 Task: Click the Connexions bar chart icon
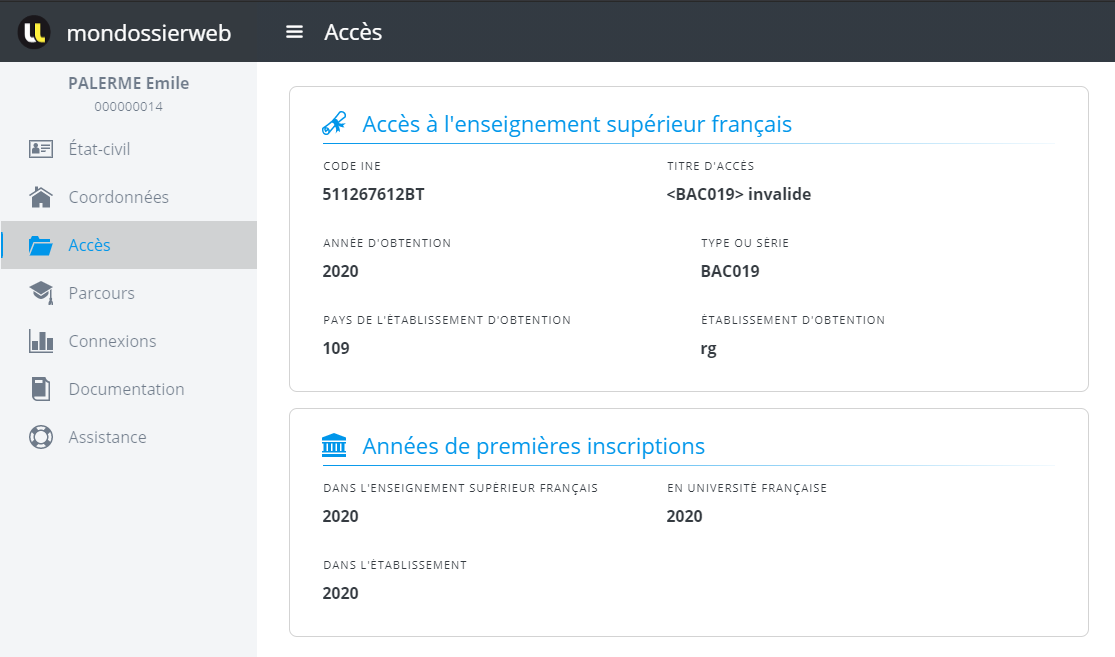(41, 341)
